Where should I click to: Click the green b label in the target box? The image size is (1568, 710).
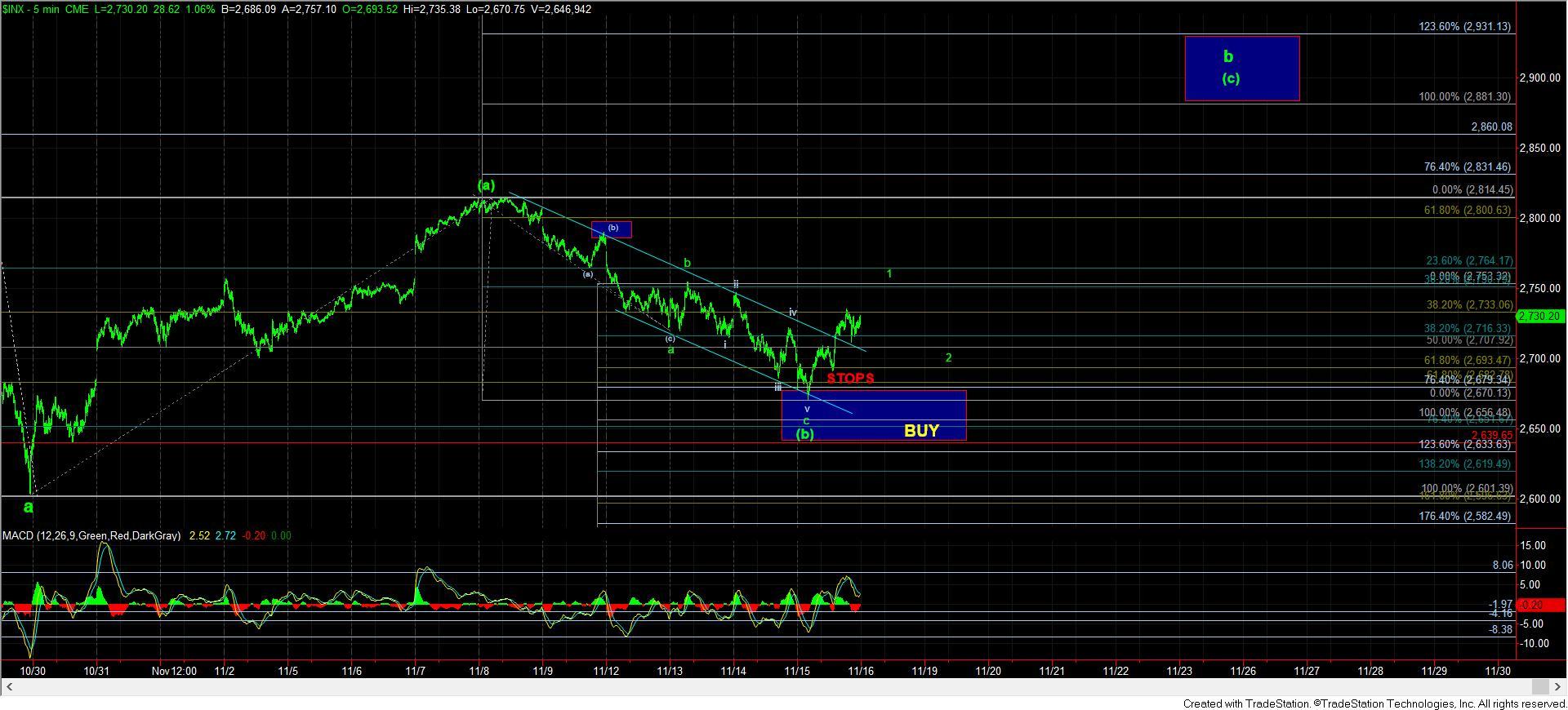pyautogui.click(x=1228, y=56)
